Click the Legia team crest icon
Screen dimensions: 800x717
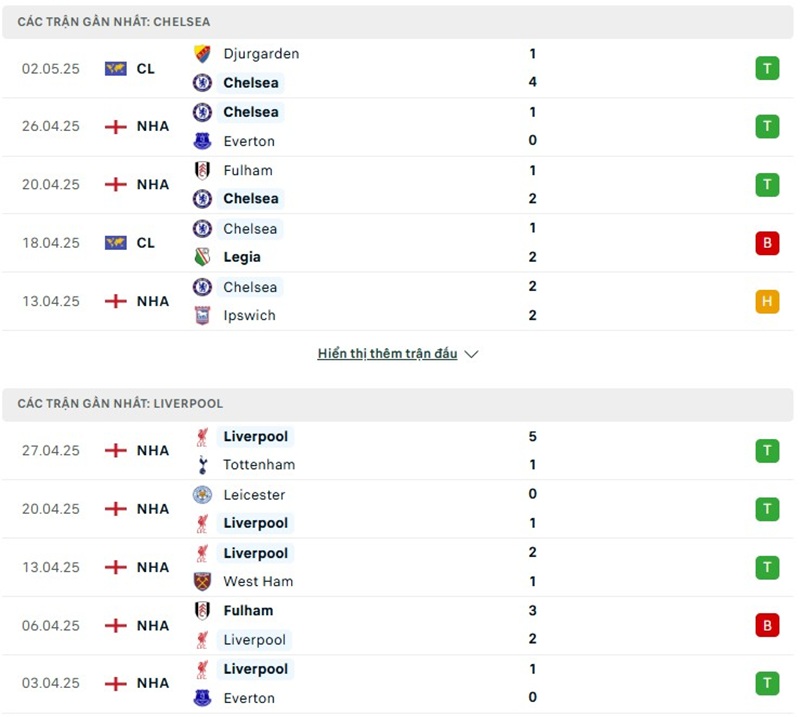point(202,257)
